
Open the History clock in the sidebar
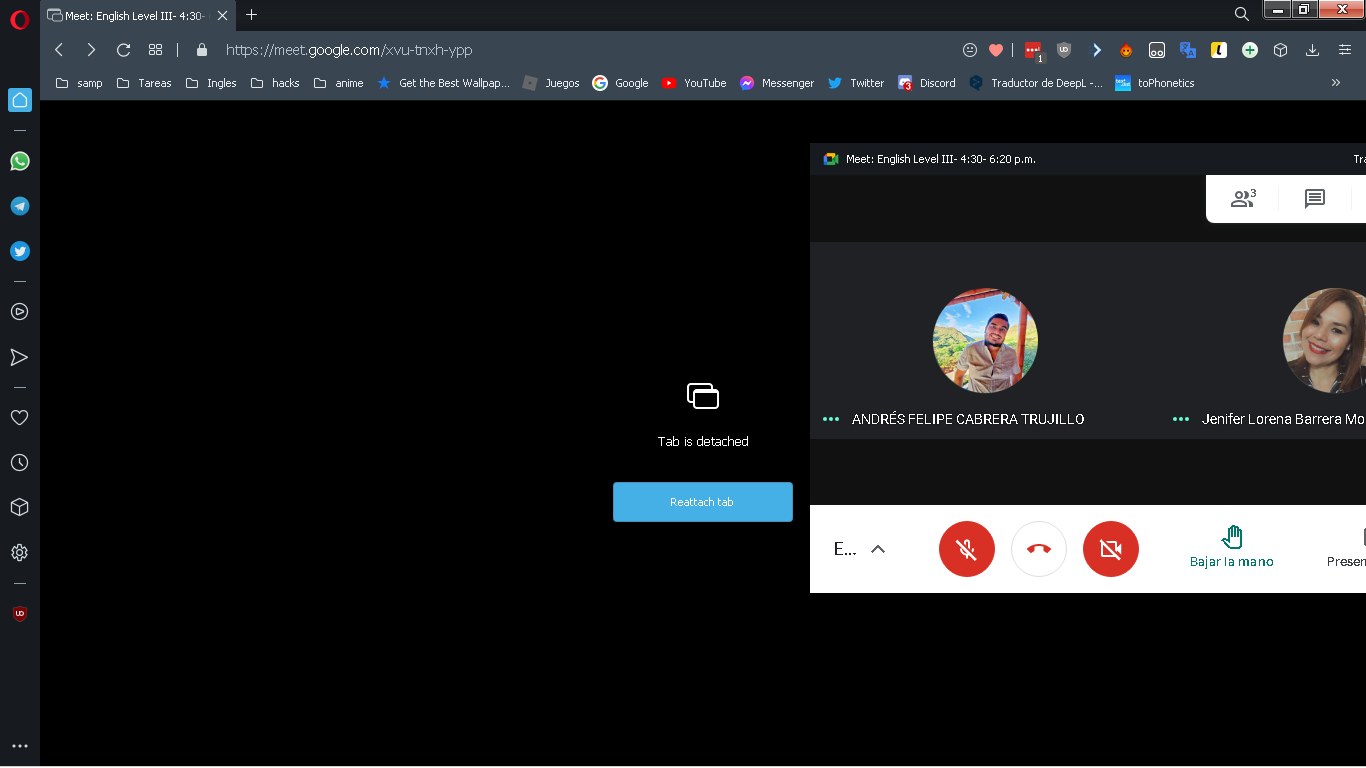[x=19, y=463]
